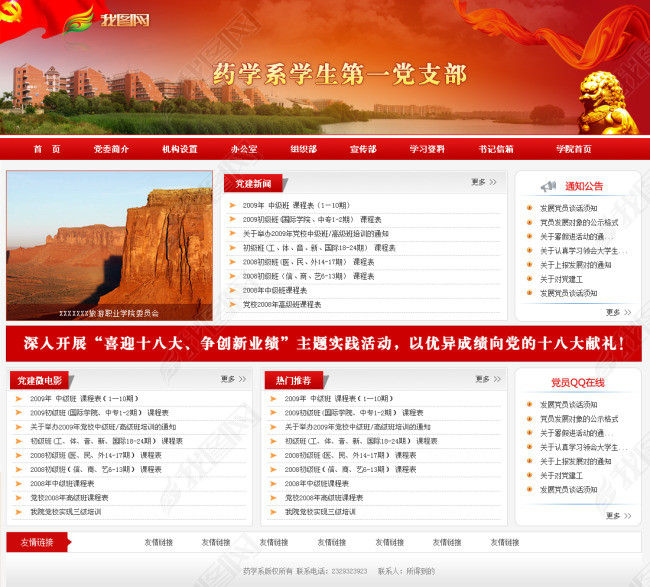Switch to the 党建新闻 section tab
The height and width of the screenshot is (587, 650).
[254, 184]
